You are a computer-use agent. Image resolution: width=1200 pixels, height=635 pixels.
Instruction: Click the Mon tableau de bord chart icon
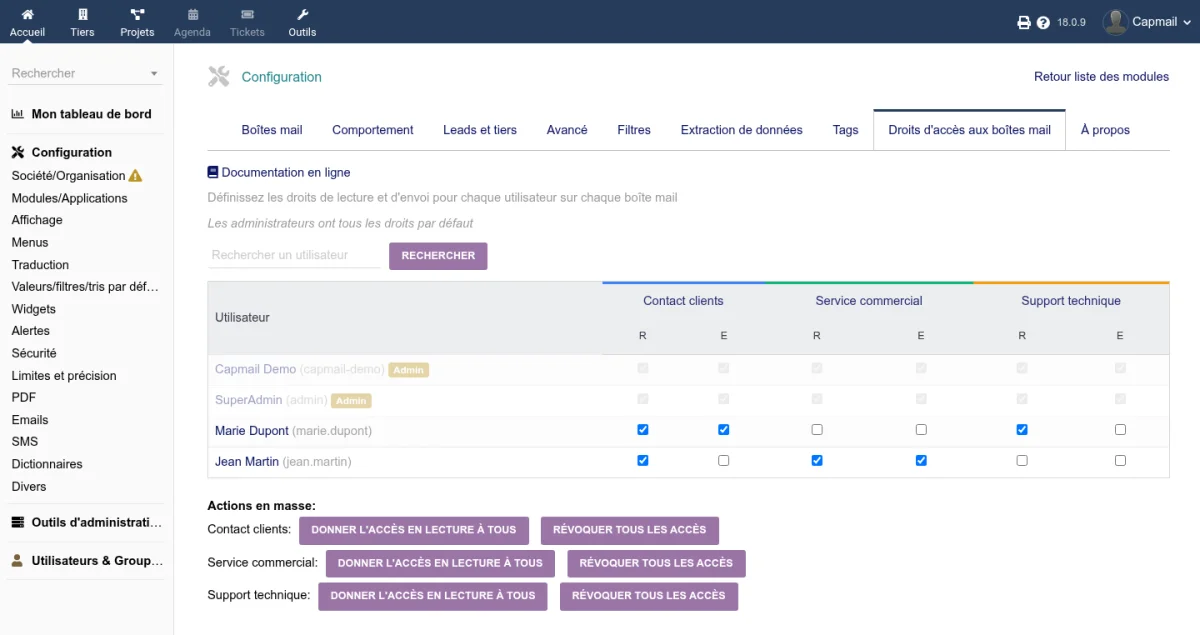pos(18,114)
